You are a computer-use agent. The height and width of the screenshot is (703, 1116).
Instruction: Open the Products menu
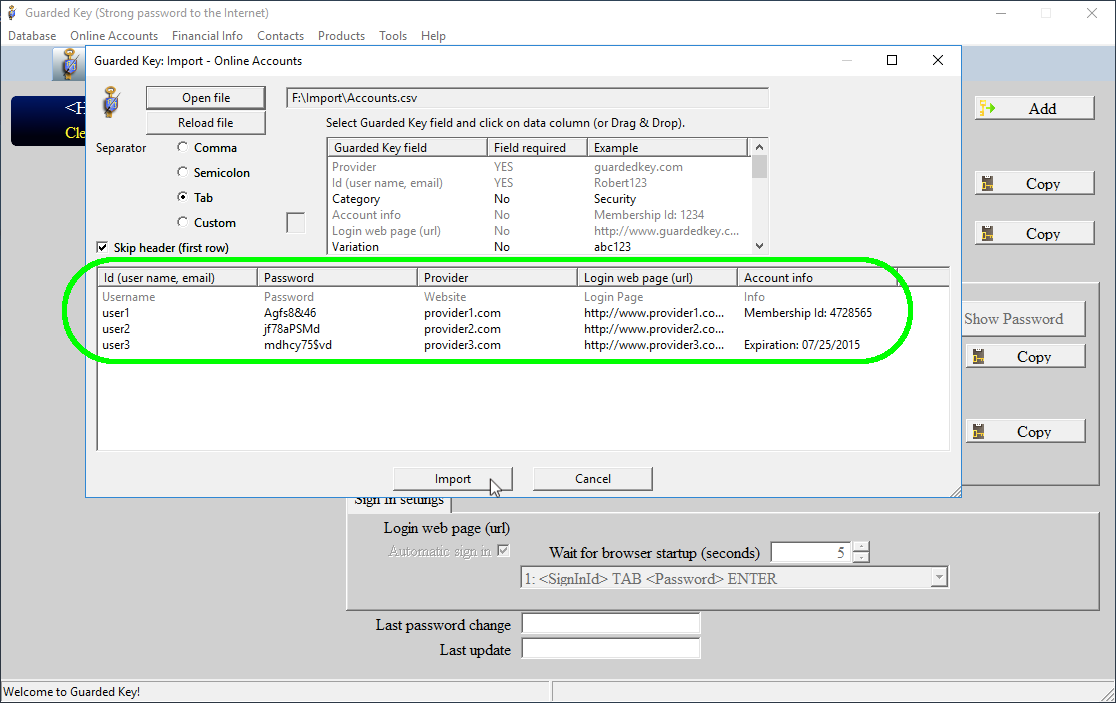(x=342, y=36)
